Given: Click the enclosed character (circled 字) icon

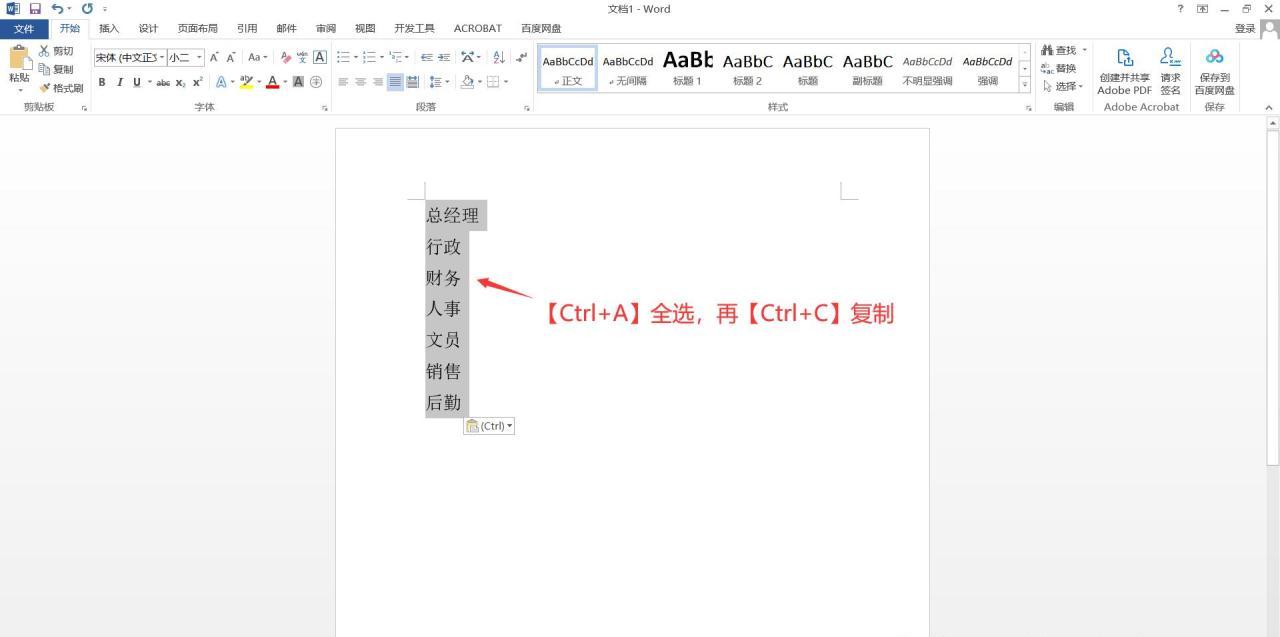Looking at the screenshot, I should click(x=316, y=82).
